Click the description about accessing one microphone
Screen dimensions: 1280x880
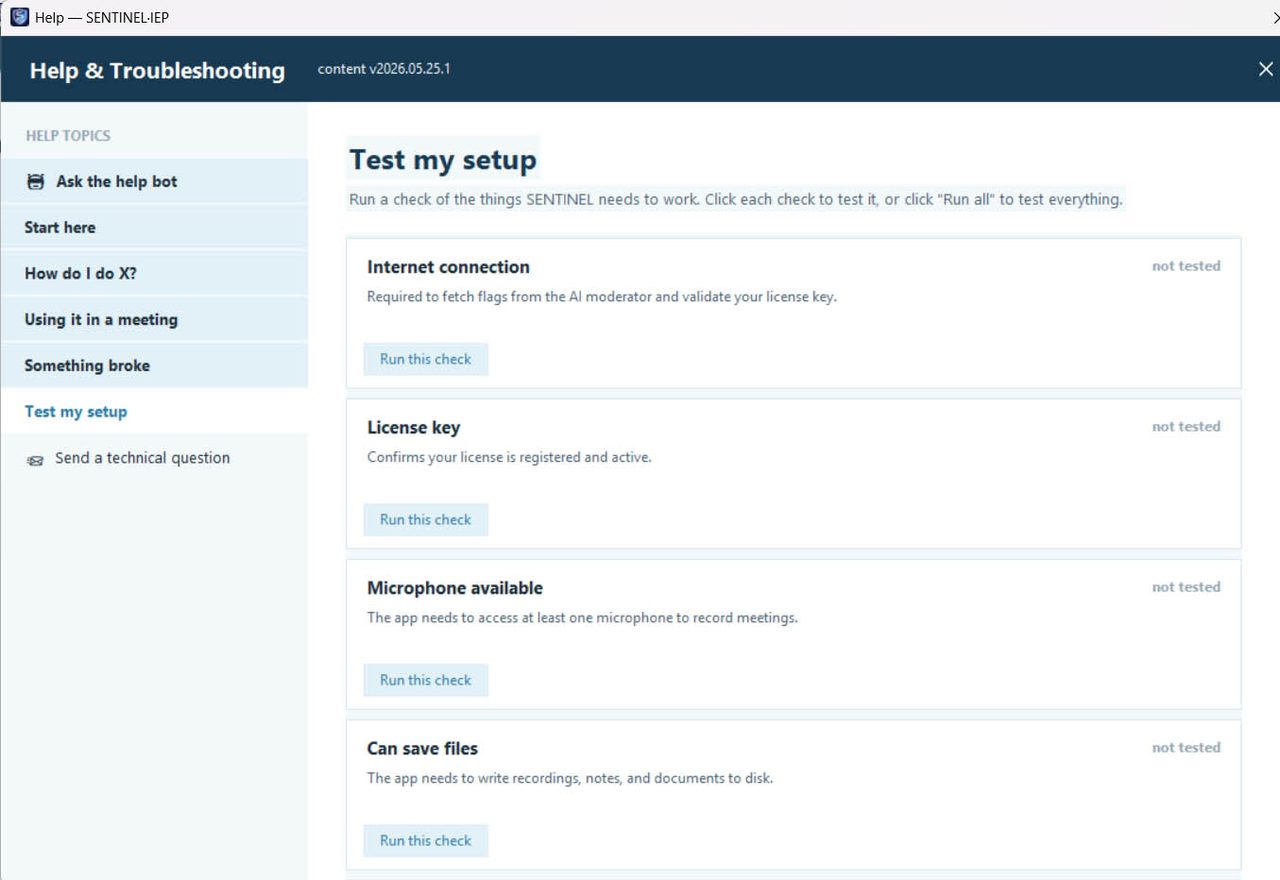click(582, 618)
